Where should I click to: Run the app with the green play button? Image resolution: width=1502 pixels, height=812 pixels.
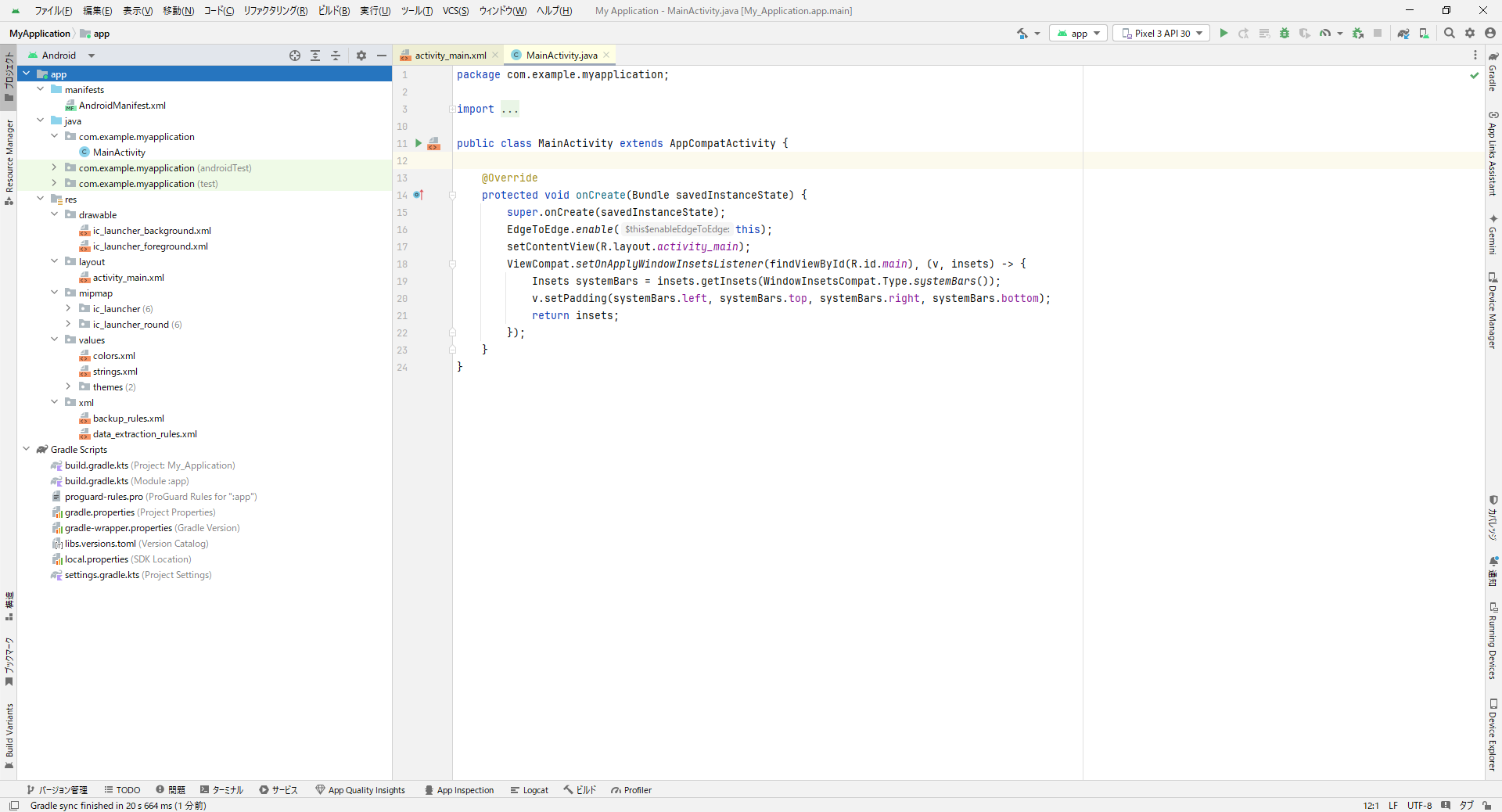[1224, 34]
